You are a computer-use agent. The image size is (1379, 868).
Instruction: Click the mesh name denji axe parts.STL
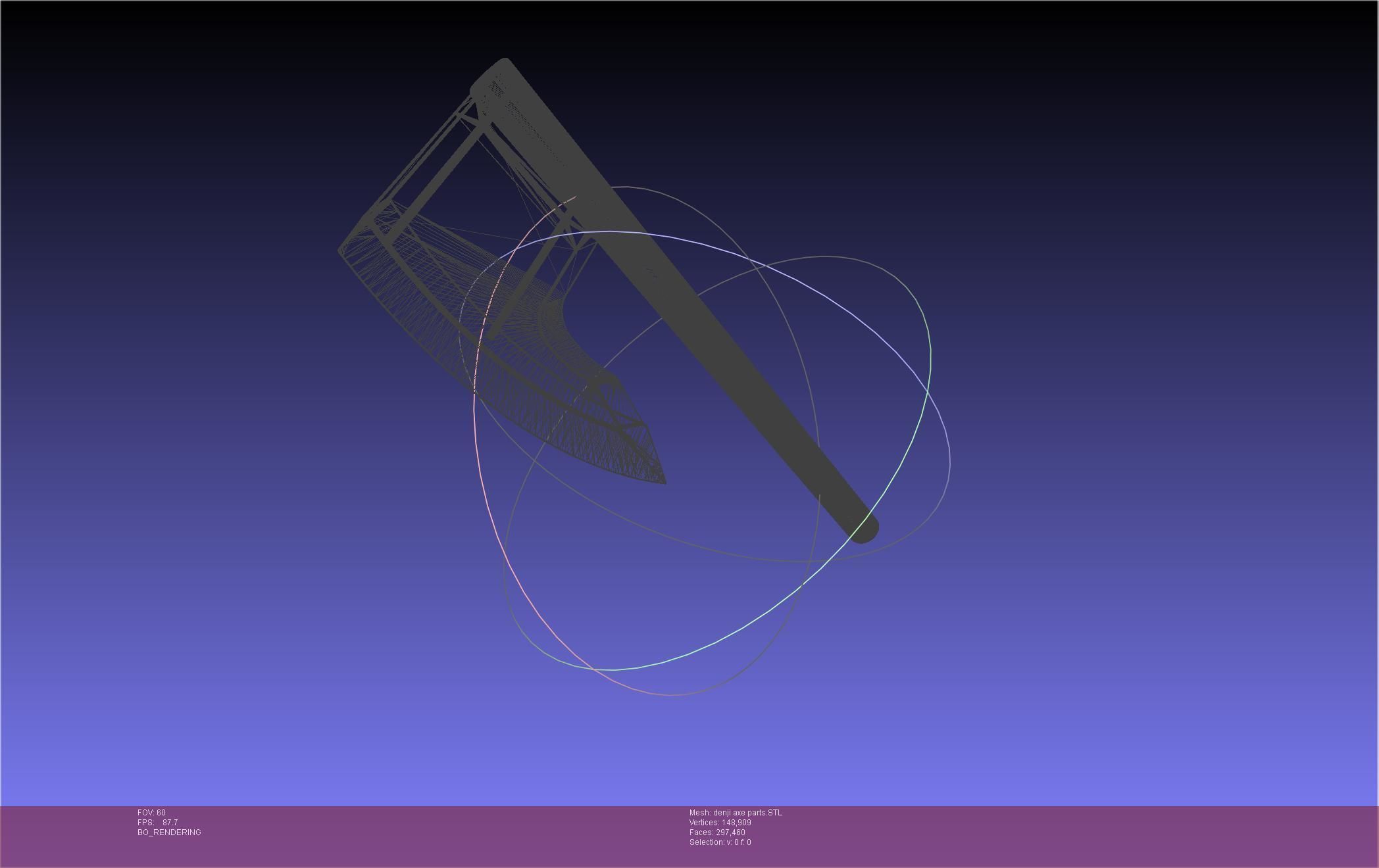(736, 813)
